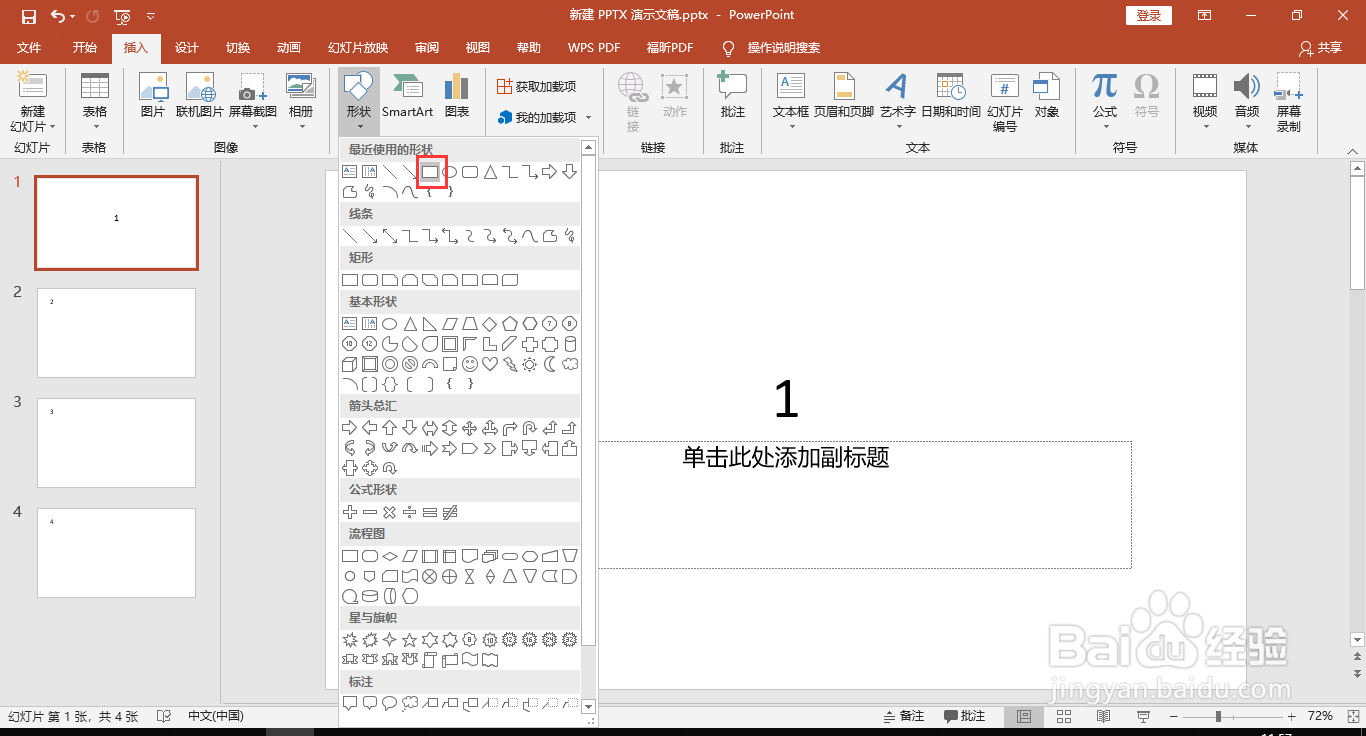Image resolution: width=1366 pixels, height=736 pixels.
Task: Open the 文件 menu
Action: (x=29, y=48)
